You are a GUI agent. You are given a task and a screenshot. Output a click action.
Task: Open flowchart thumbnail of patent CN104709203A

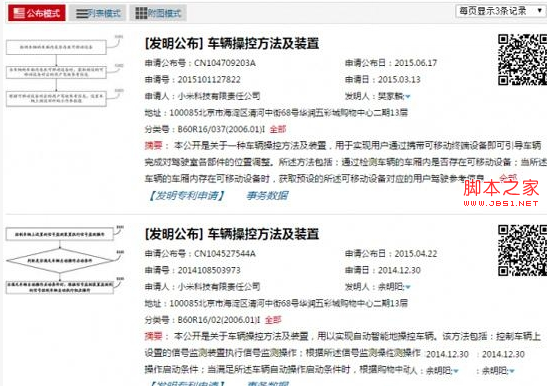pos(65,71)
